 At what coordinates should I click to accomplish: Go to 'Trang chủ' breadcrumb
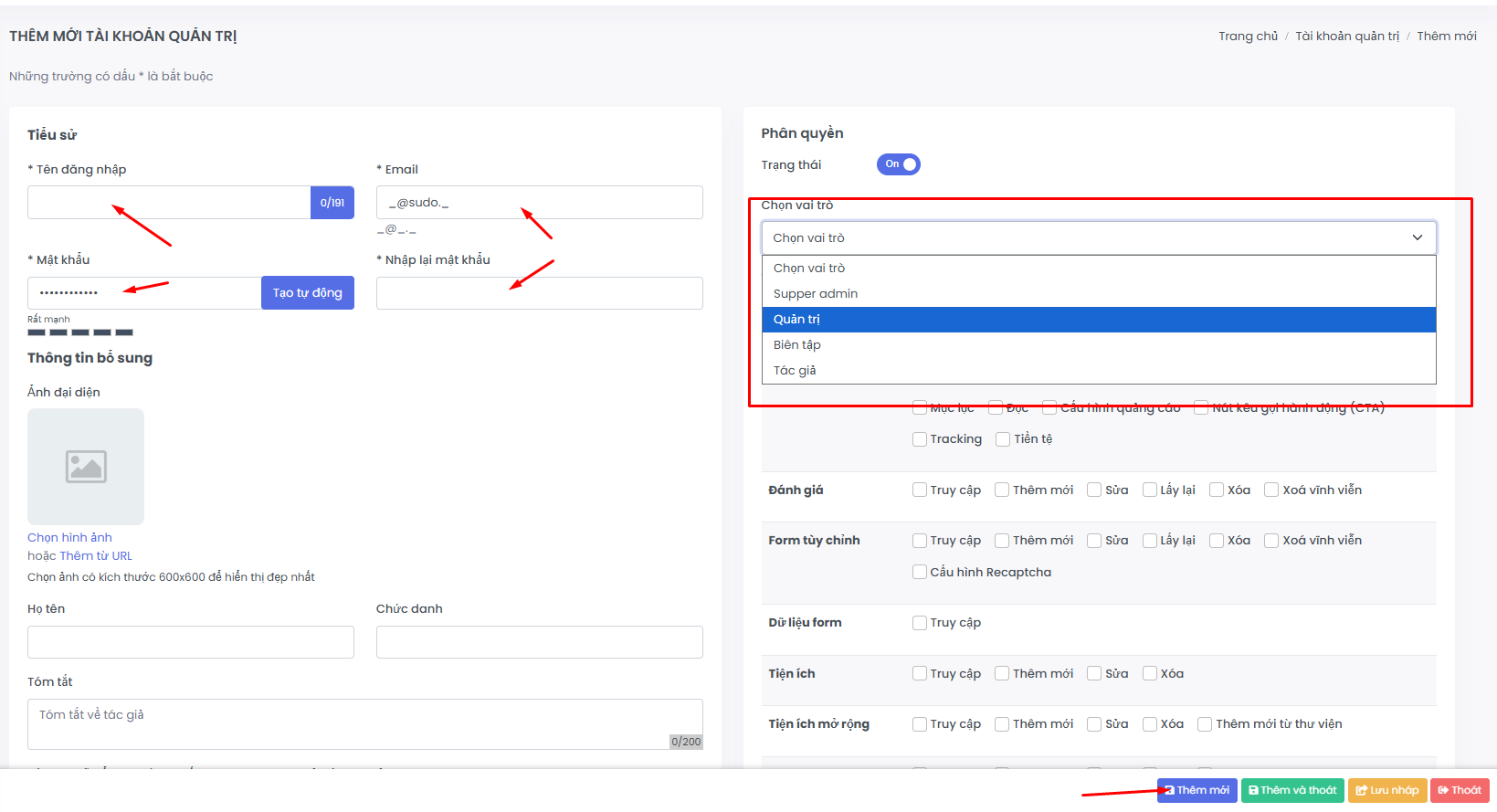click(x=1248, y=37)
